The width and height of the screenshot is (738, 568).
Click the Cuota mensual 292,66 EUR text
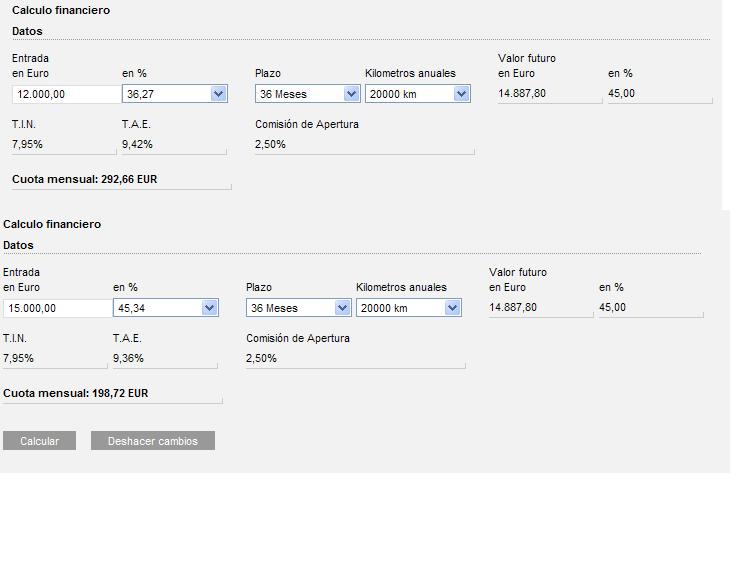point(85,179)
